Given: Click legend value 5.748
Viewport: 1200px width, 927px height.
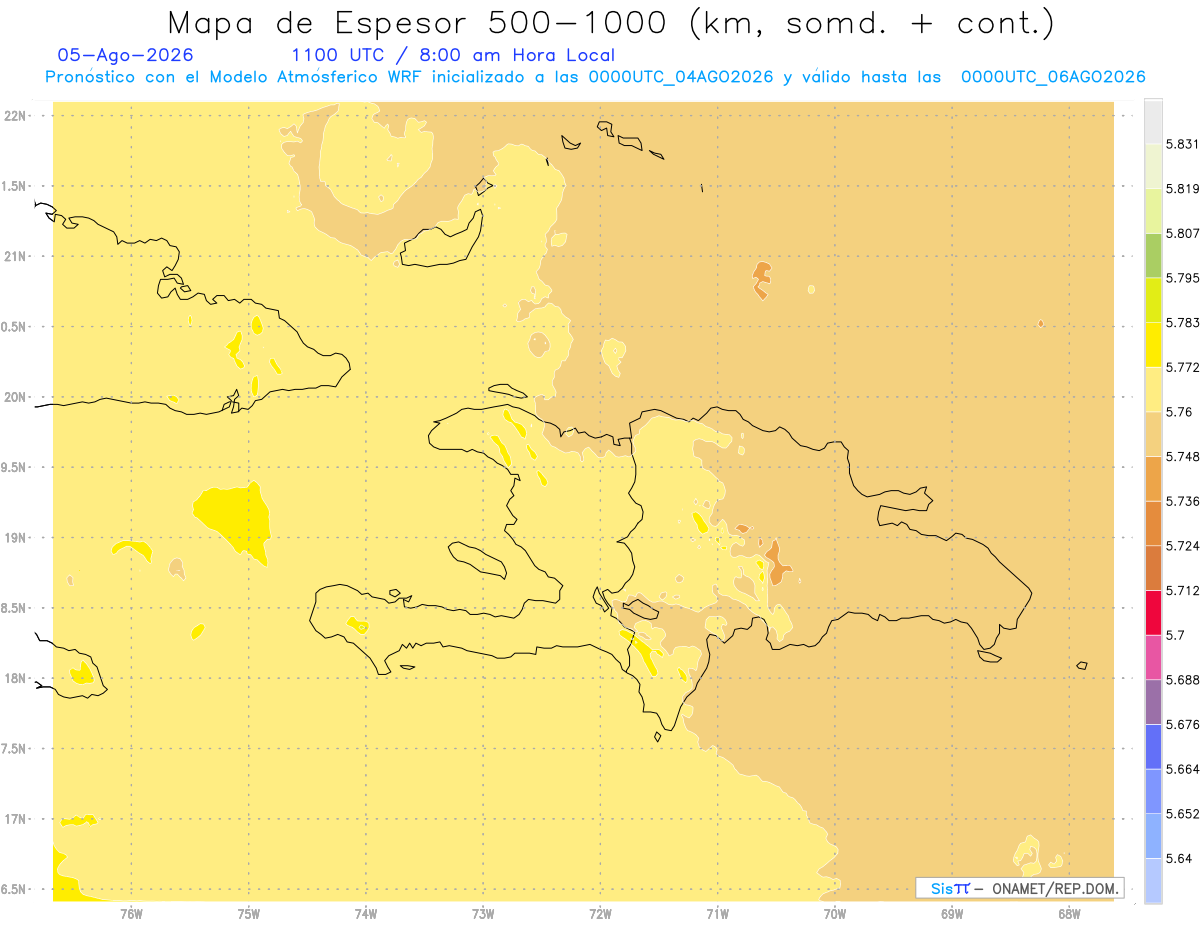Looking at the screenshot, I should (x=1182, y=456).
